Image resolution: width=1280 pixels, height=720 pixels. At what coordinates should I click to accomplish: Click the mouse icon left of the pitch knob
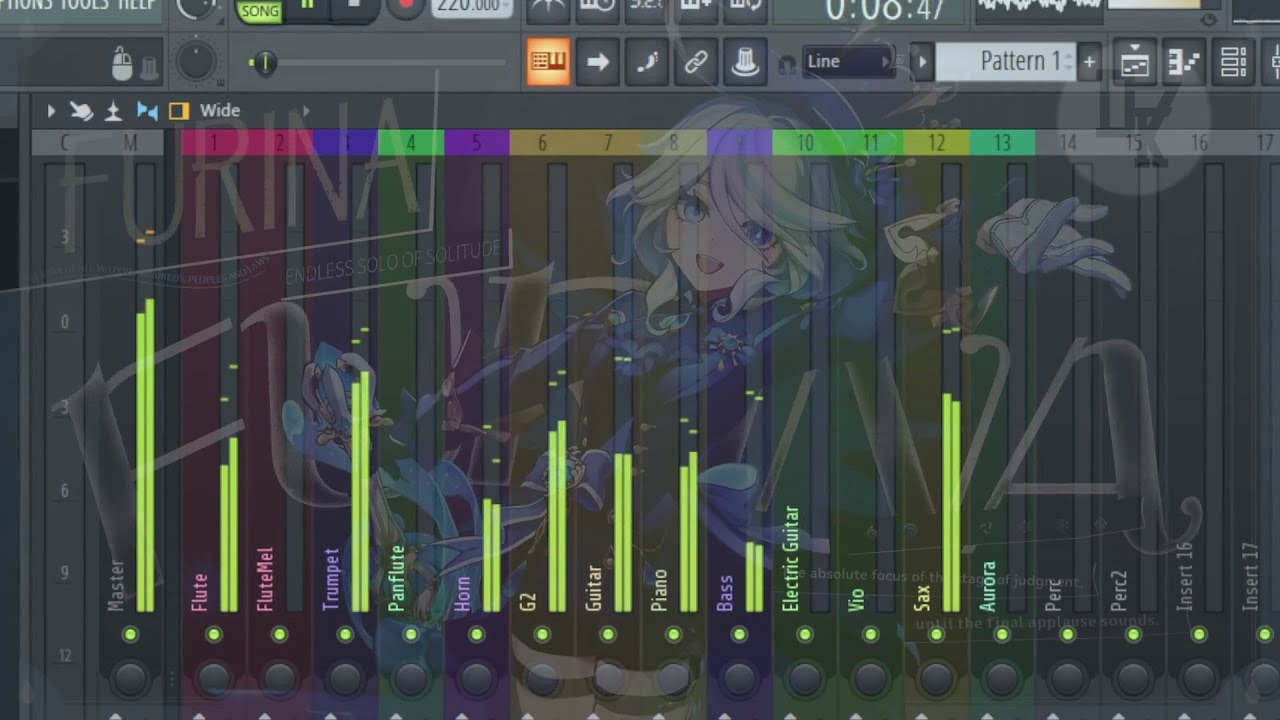pos(123,66)
